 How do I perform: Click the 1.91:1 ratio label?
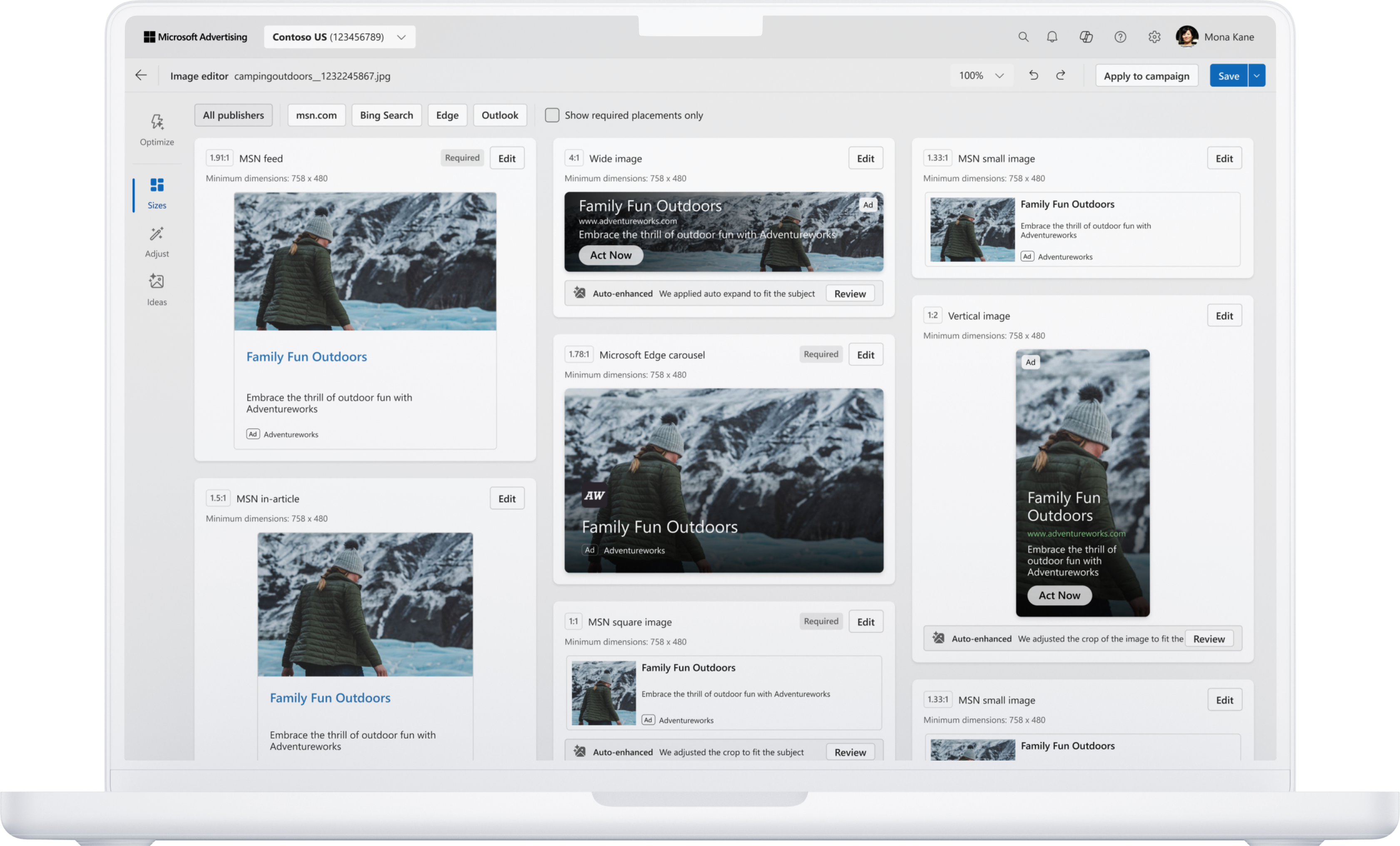point(219,158)
